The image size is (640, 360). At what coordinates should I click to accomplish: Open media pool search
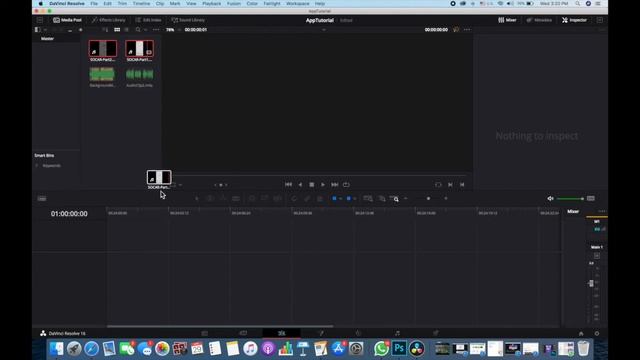[138, 30]
